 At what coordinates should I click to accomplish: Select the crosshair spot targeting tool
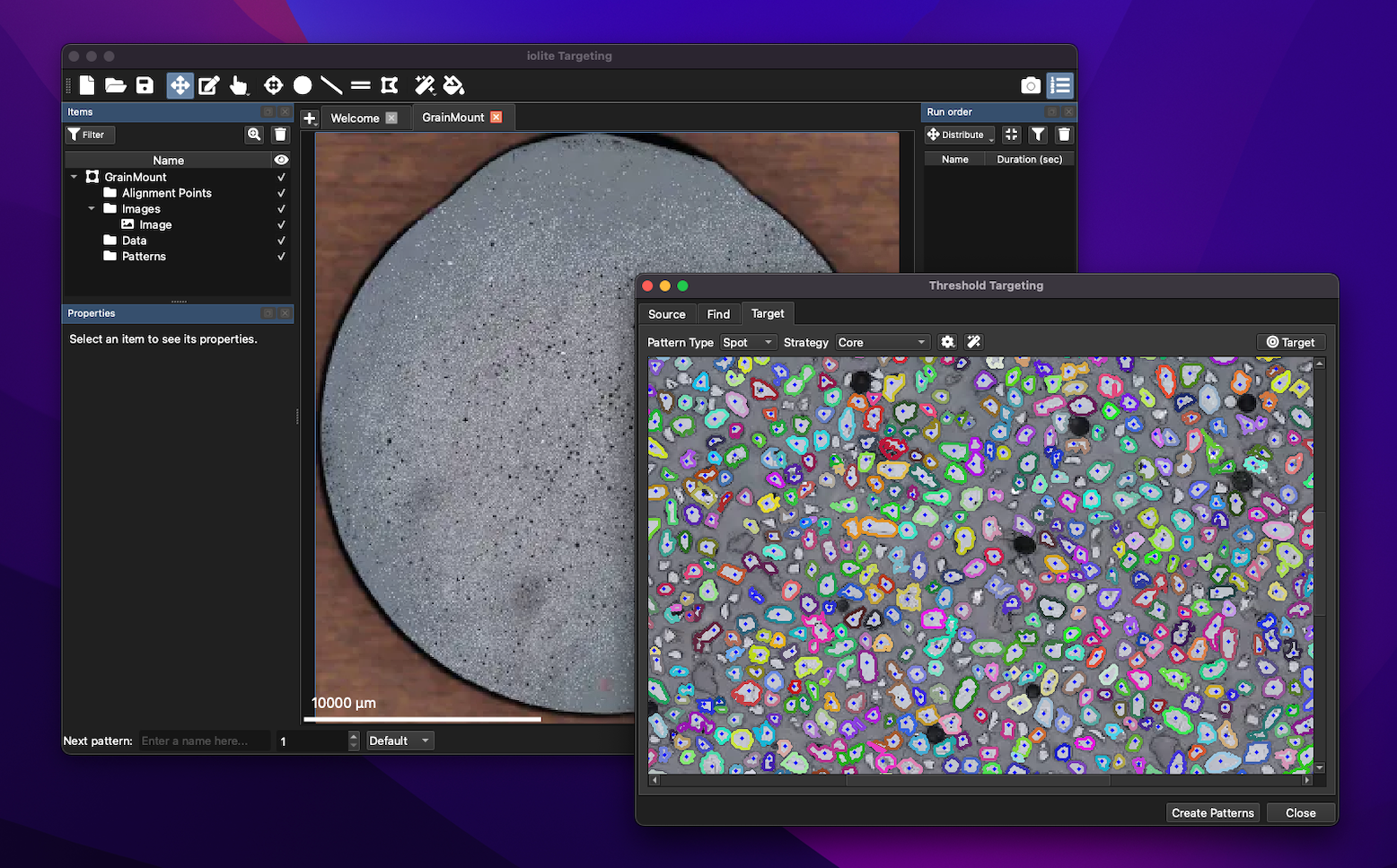273,85
